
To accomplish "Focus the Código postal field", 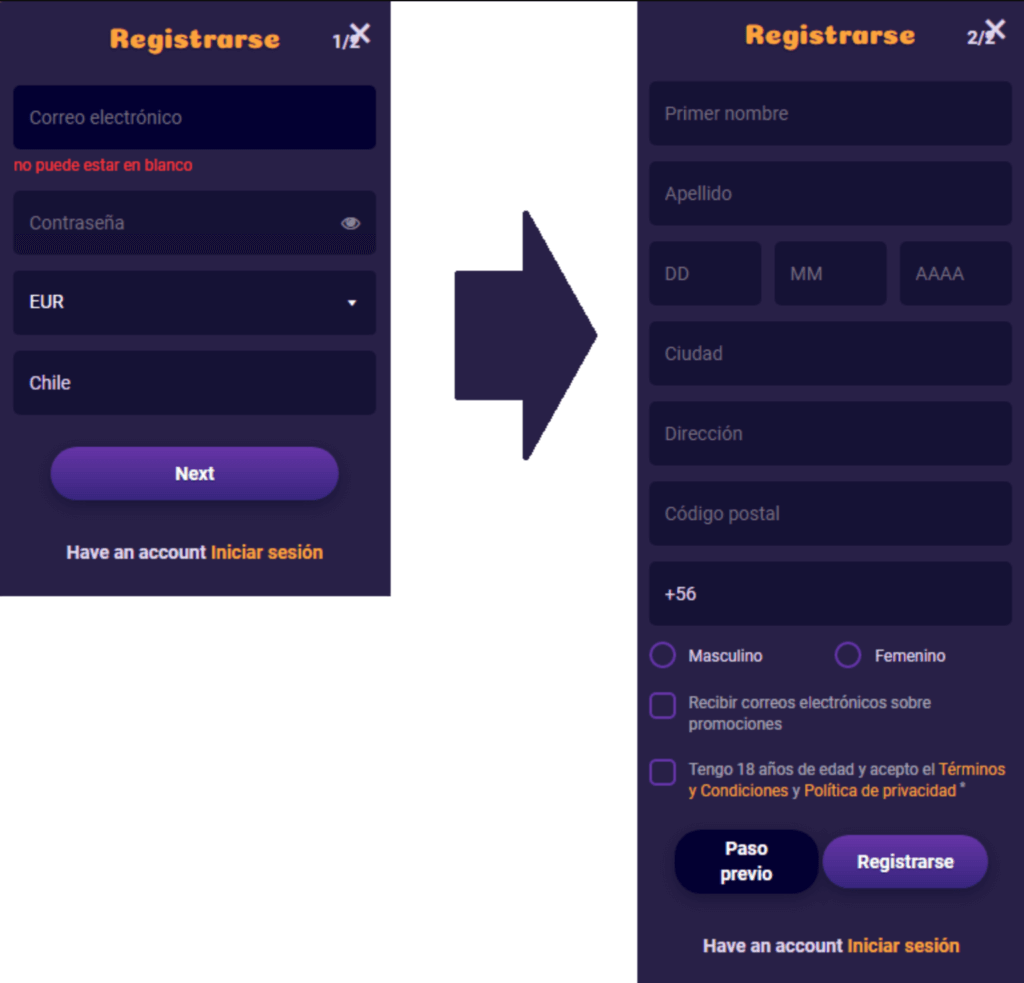I will [830, 514].
